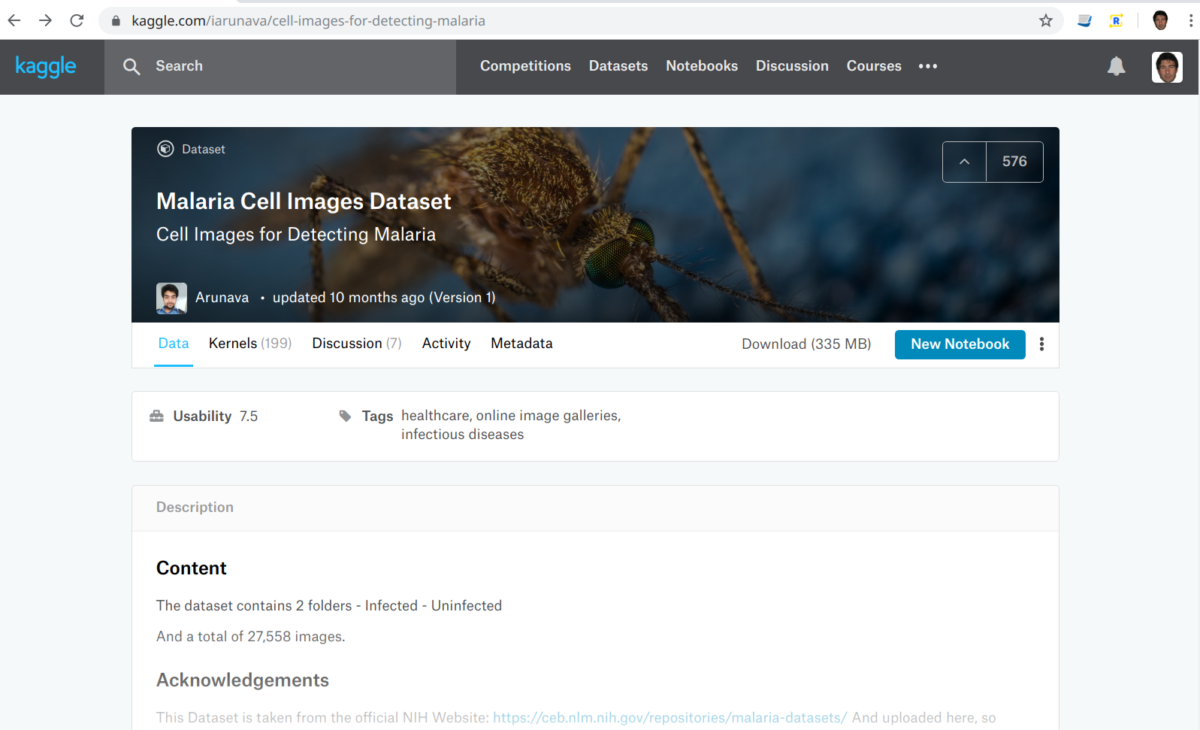This screenshot has height=730, width=1200.
Task: Open the three-dot menu beside New Notebook
Action: (1041, 344)
